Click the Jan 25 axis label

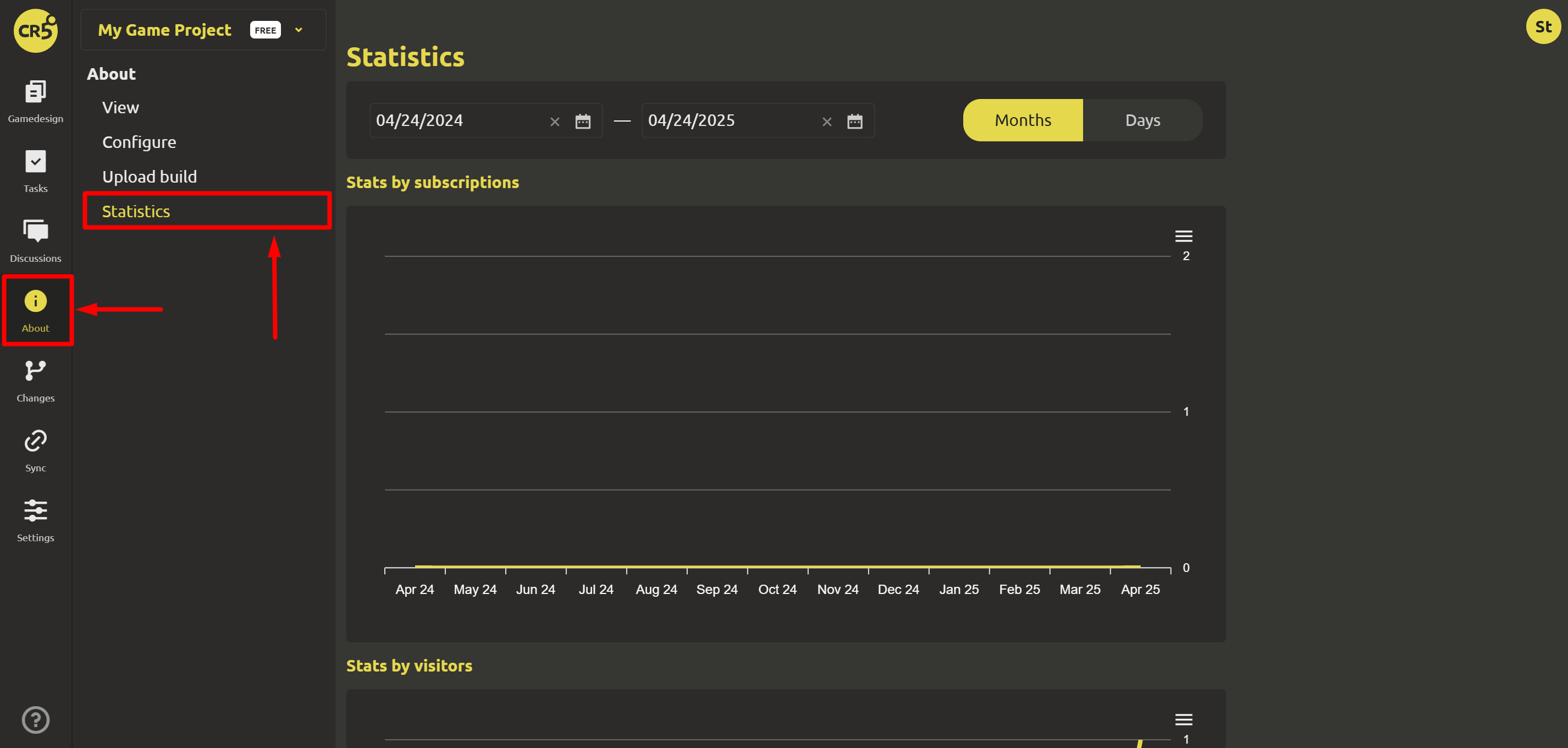[959, 590]
